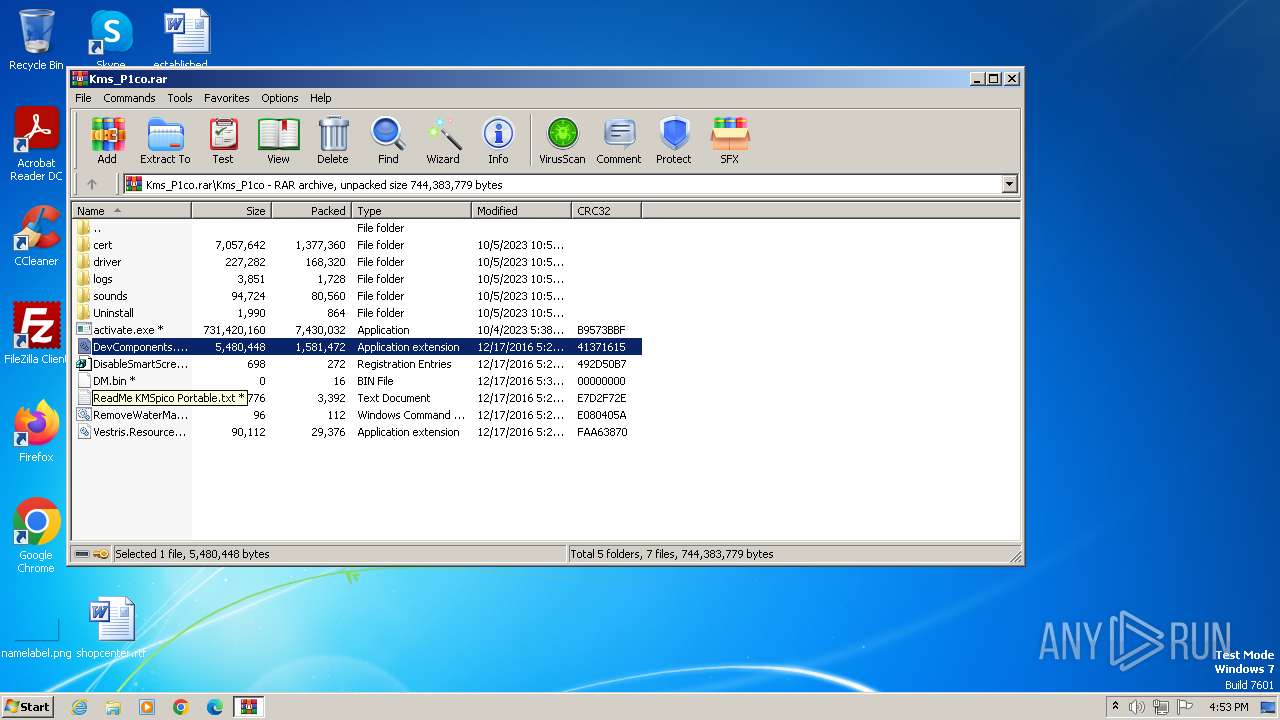
Task: Select the driver folder
Action: pyautogui.click(x=357, y=262)
